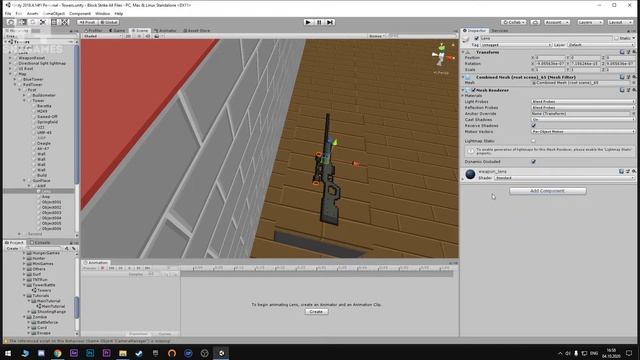Toggle the Static checkbox
Screen dimensions: 640x360
point(616,38)
